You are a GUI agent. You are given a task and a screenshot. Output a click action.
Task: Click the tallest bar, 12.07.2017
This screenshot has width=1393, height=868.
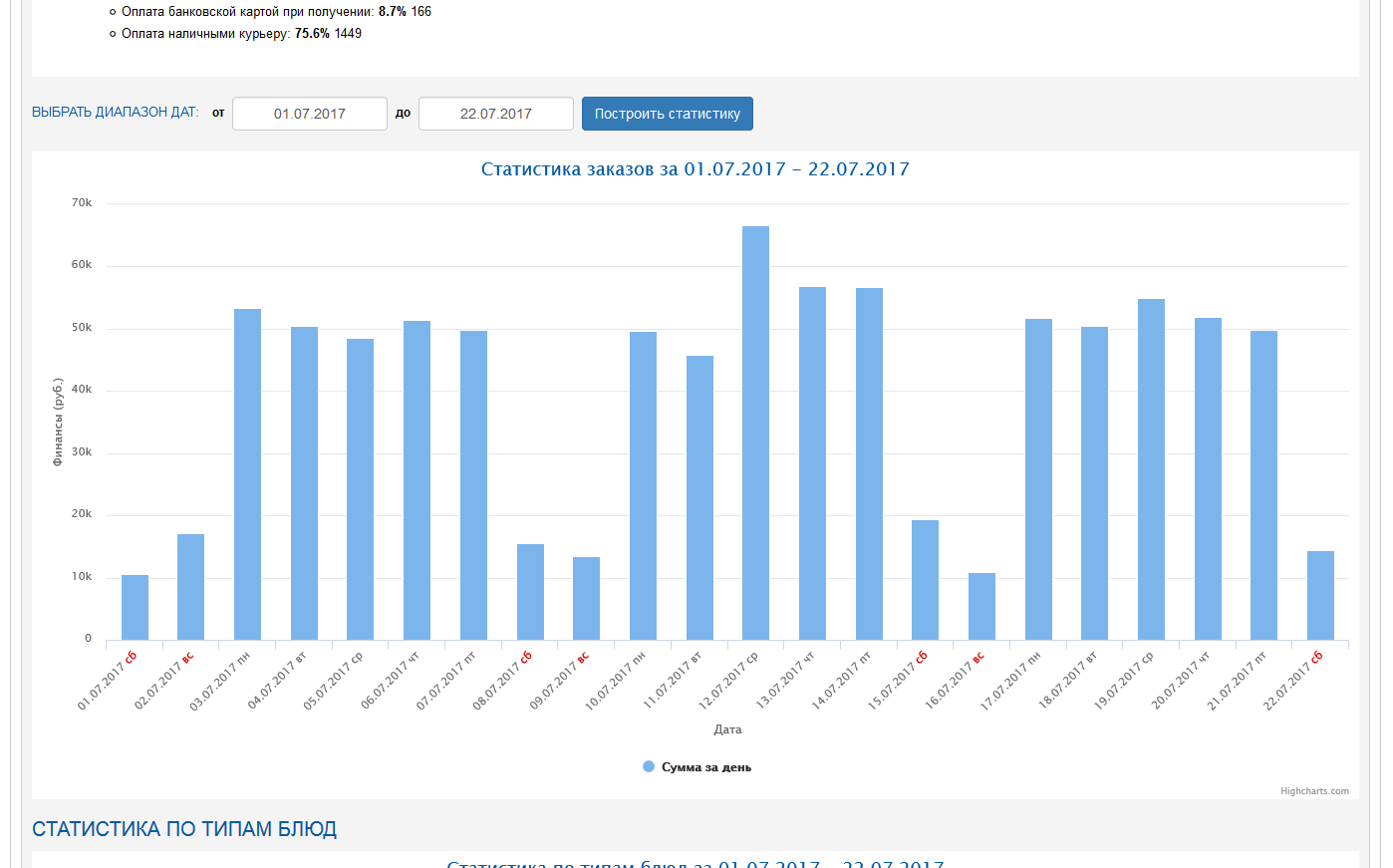[756, 433]
